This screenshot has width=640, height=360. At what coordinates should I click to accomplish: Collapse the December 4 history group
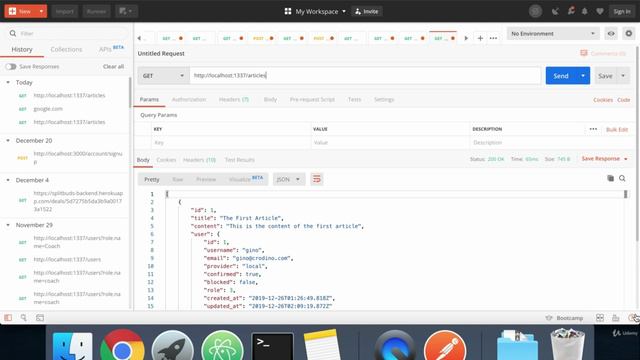tap(8, 180)
